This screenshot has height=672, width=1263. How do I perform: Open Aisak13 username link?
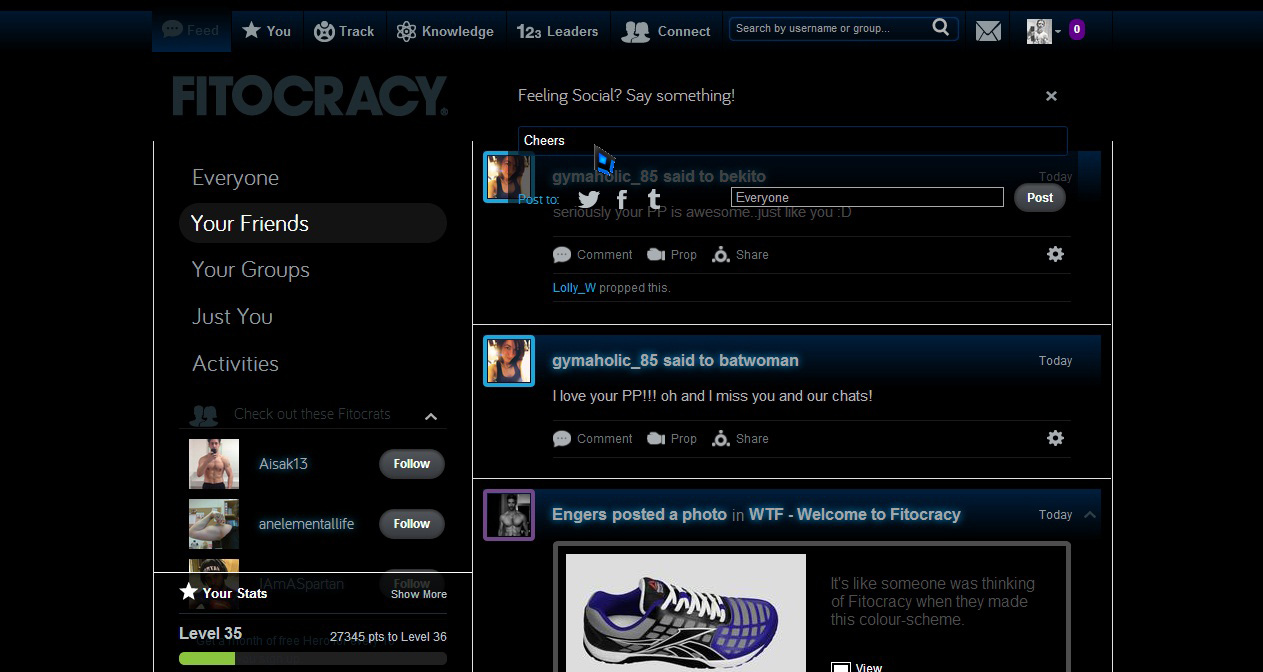(x=283, y=464)
